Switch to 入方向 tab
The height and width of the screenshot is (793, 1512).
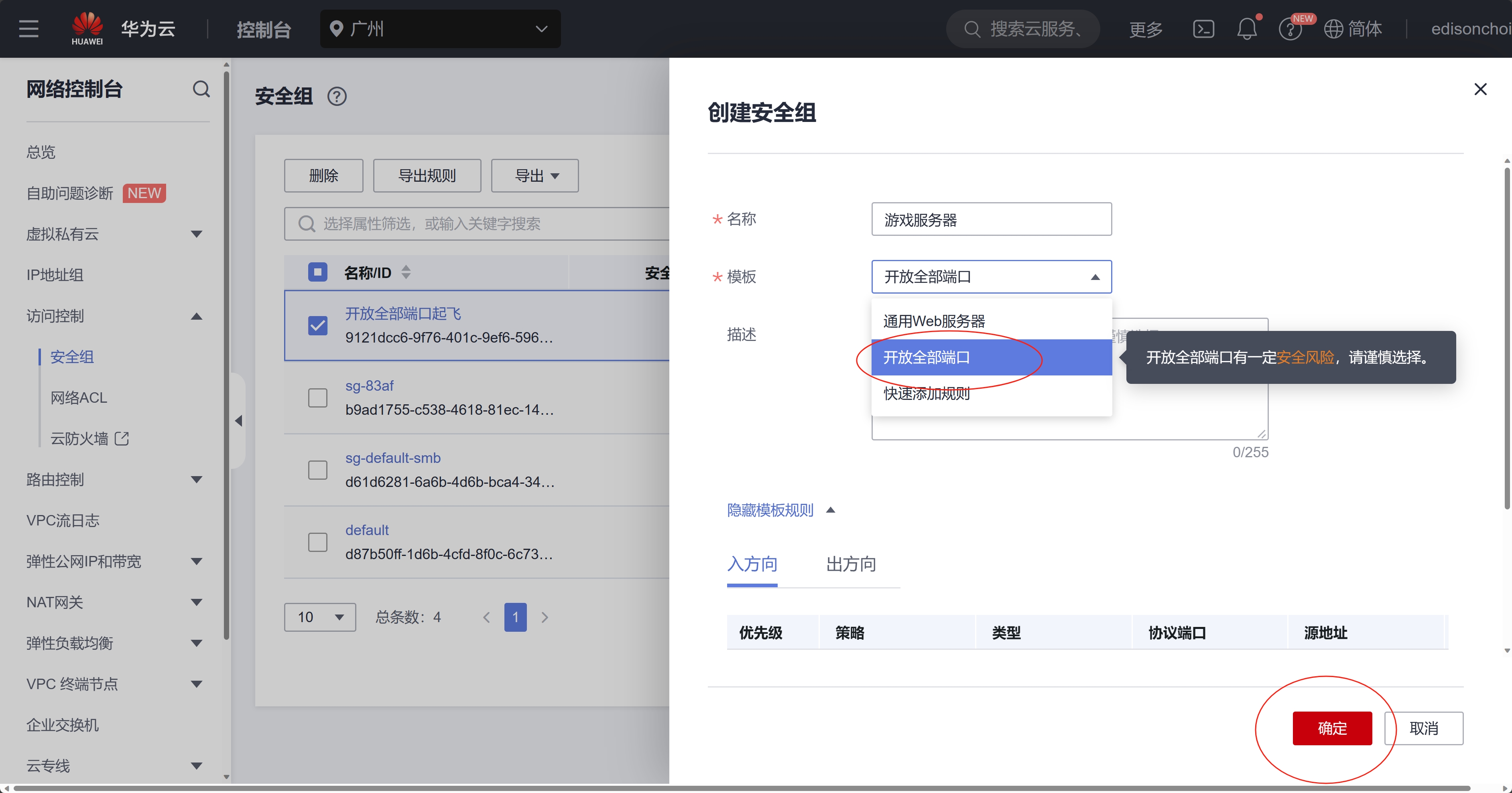[x=752, y=564]
